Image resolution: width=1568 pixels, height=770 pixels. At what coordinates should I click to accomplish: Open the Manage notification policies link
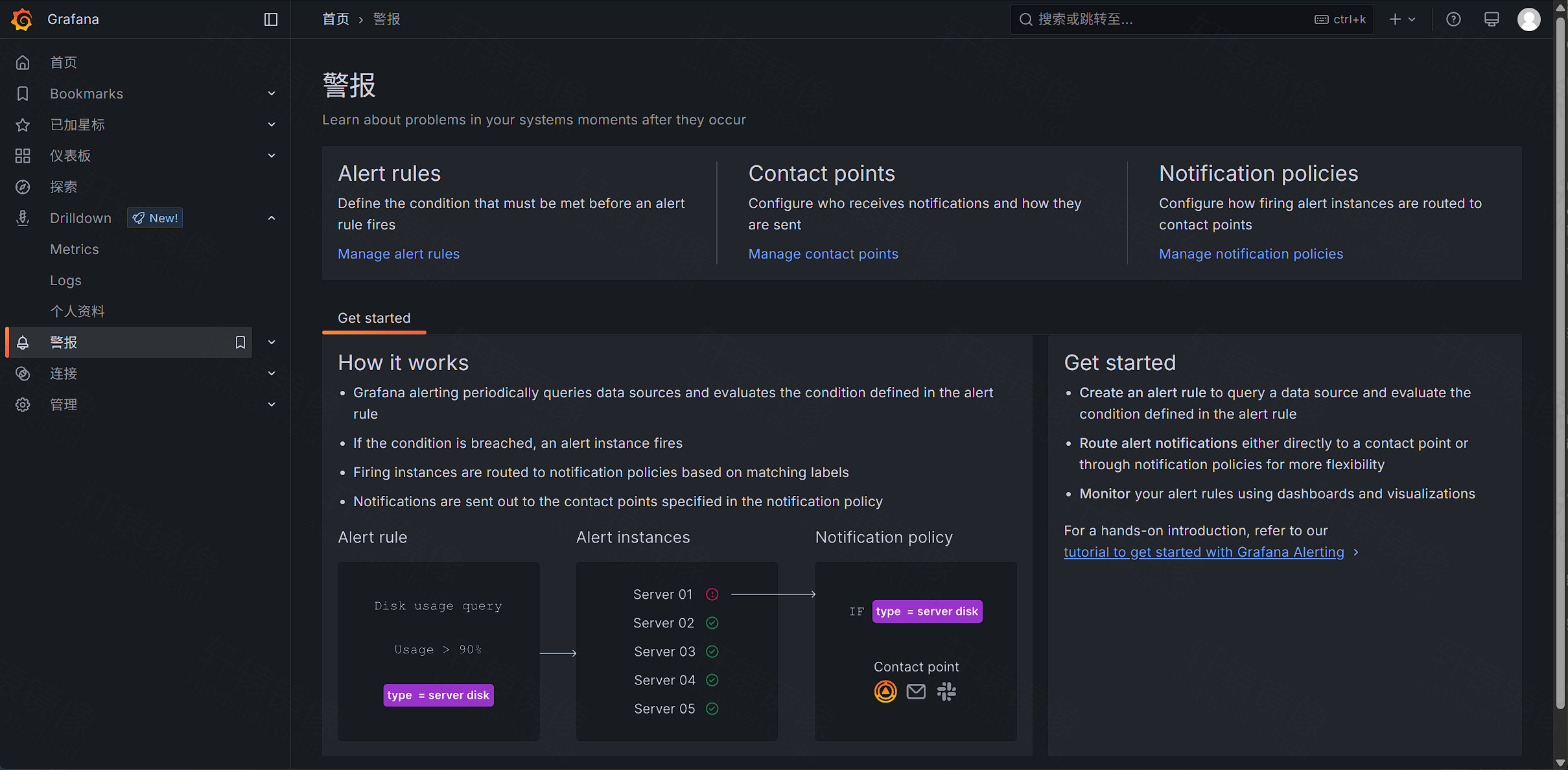click(x=1251, y=253)
